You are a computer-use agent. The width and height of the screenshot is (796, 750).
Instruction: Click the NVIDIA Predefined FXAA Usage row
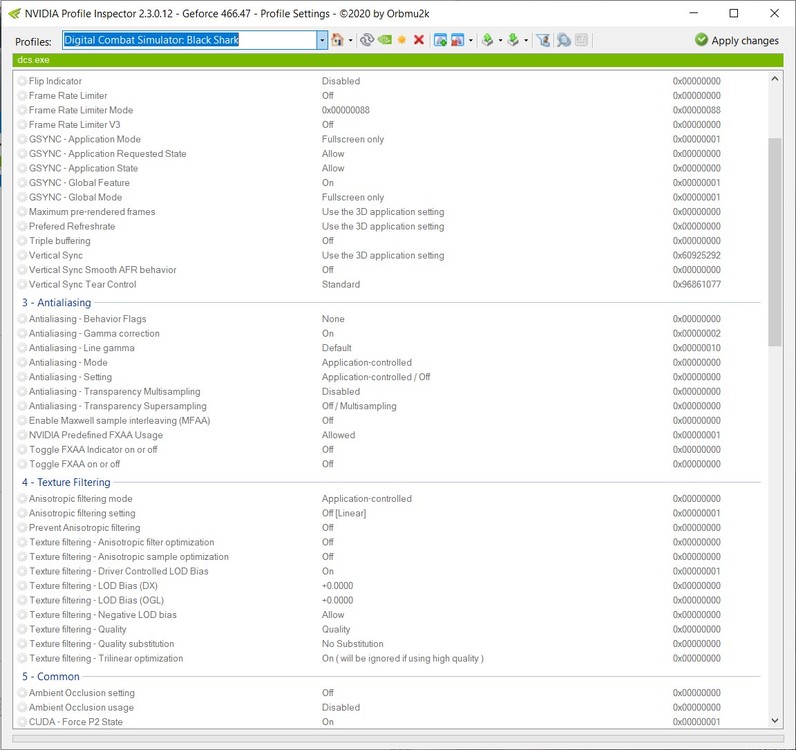click(x=390, y=435)
